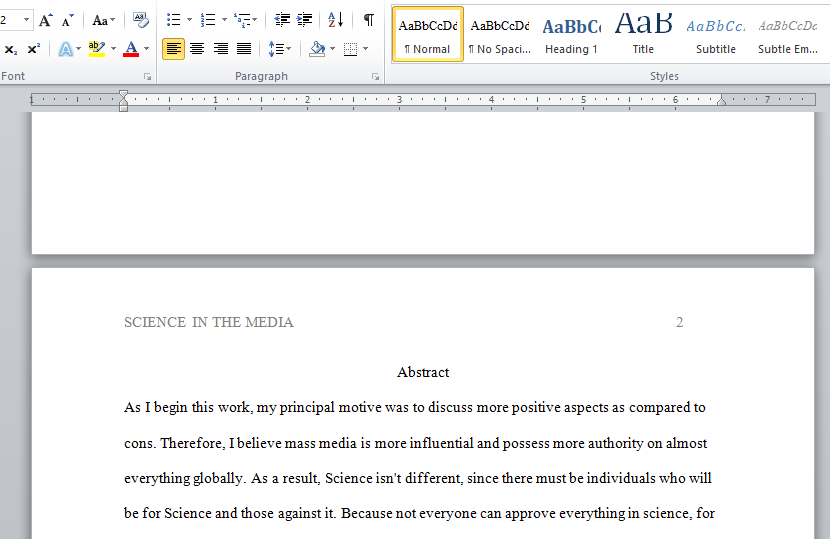Click the Shrink Font button
Viewport: 830px width, 539px height.
coord(68,21)
